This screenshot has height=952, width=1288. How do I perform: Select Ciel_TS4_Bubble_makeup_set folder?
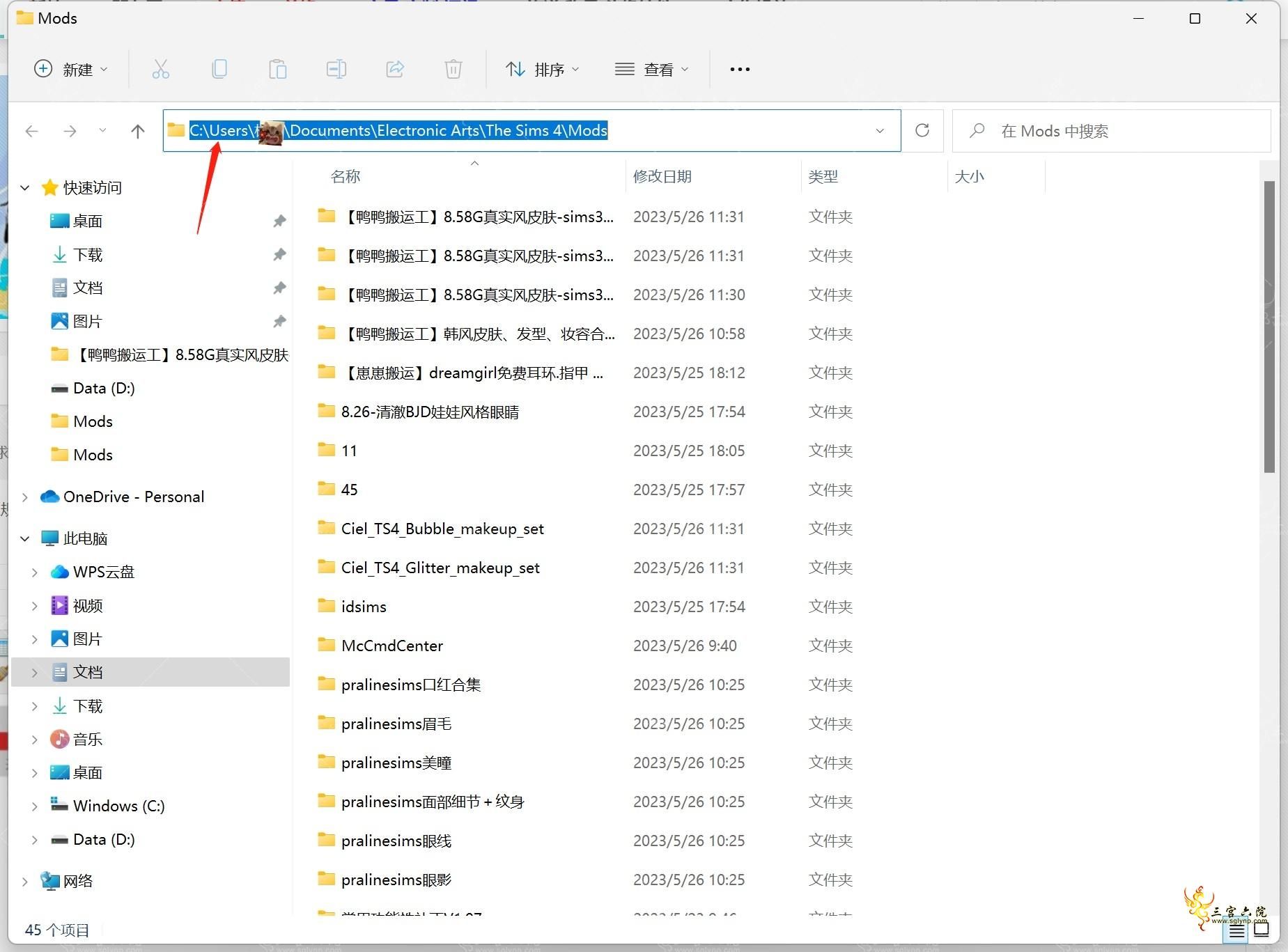(442, 529)
